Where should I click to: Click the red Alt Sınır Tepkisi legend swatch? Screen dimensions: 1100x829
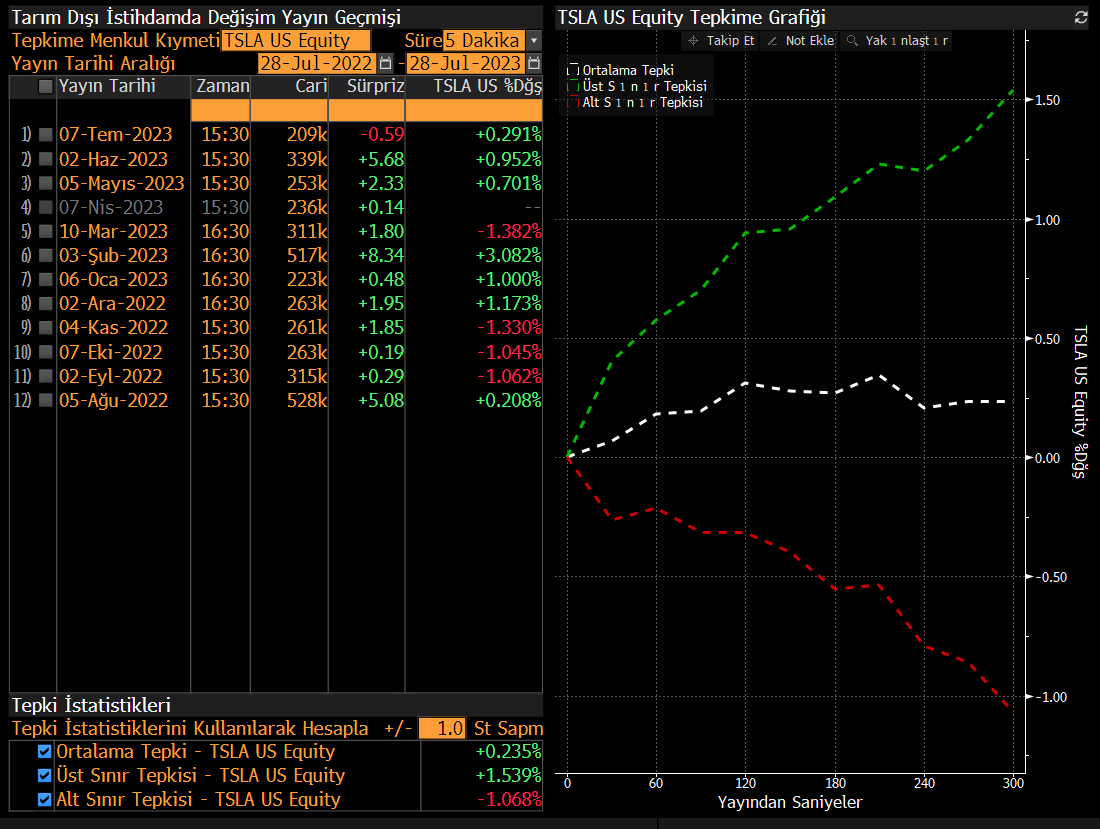(x=573, y=102)
